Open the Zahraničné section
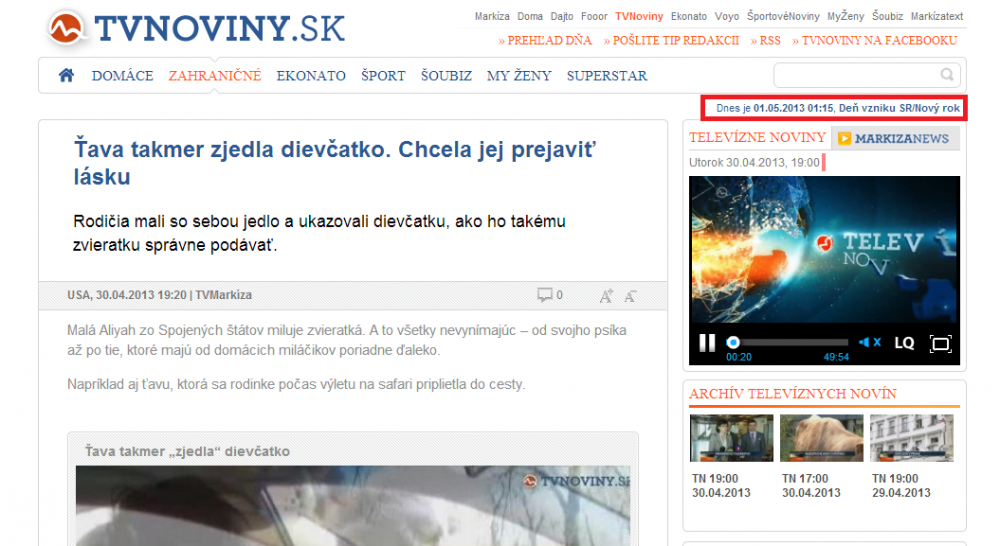The height and width of the screenshot is (546, 1000). coord(215,76)
